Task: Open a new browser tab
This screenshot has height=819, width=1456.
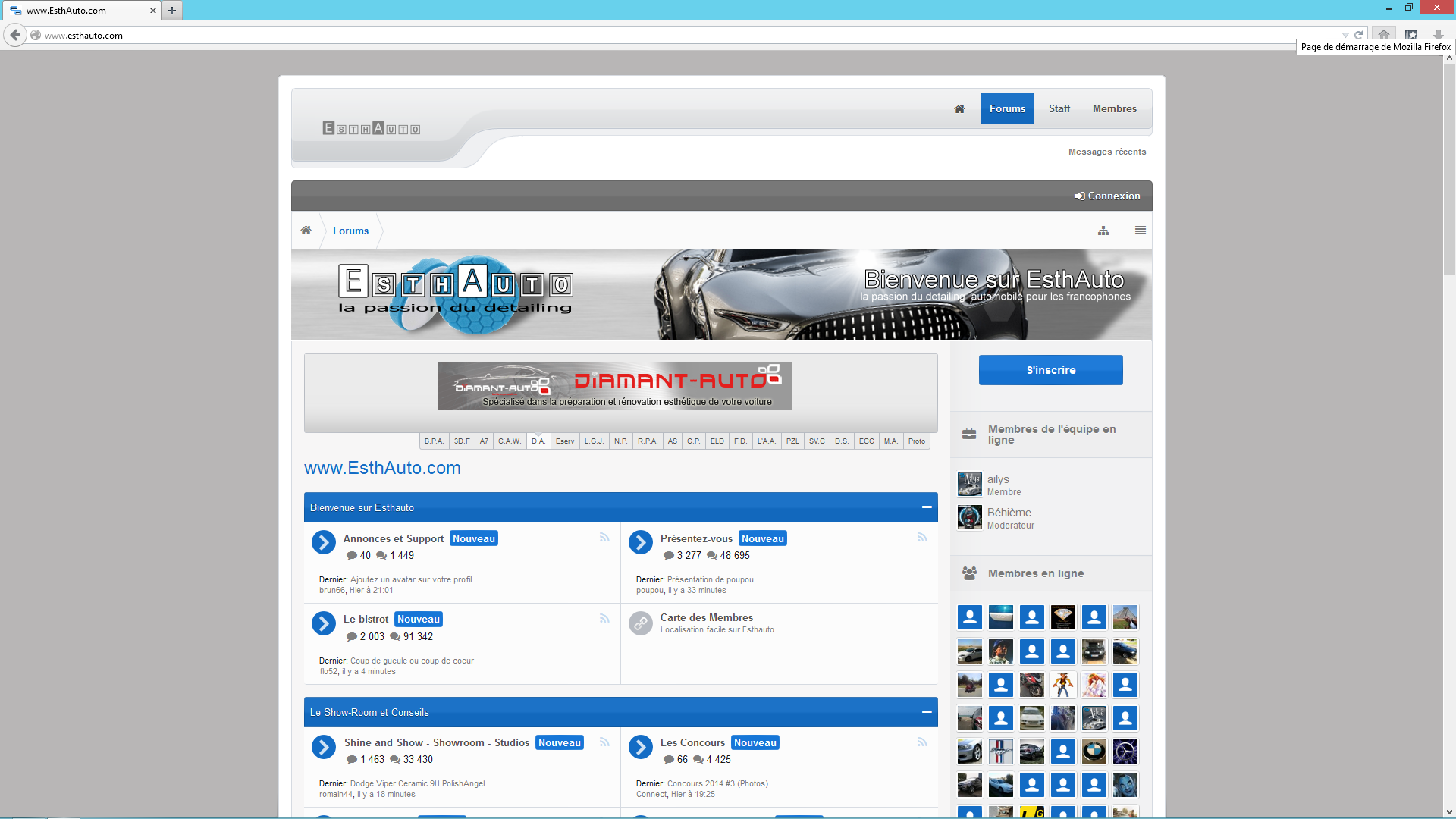Action: point(172,11)
